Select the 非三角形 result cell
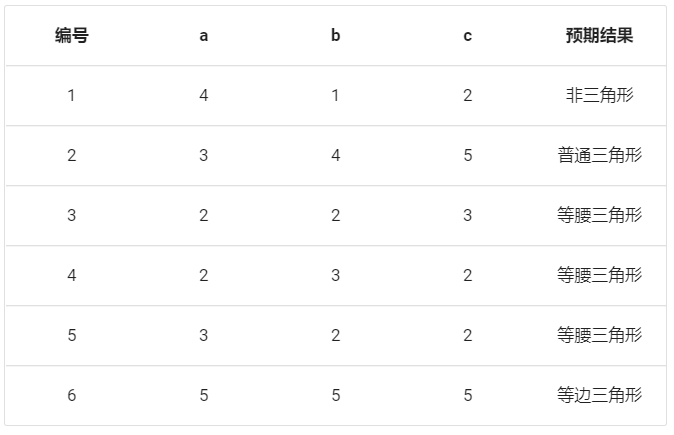Viewport: 674px width, 435px height. [599, 96]
